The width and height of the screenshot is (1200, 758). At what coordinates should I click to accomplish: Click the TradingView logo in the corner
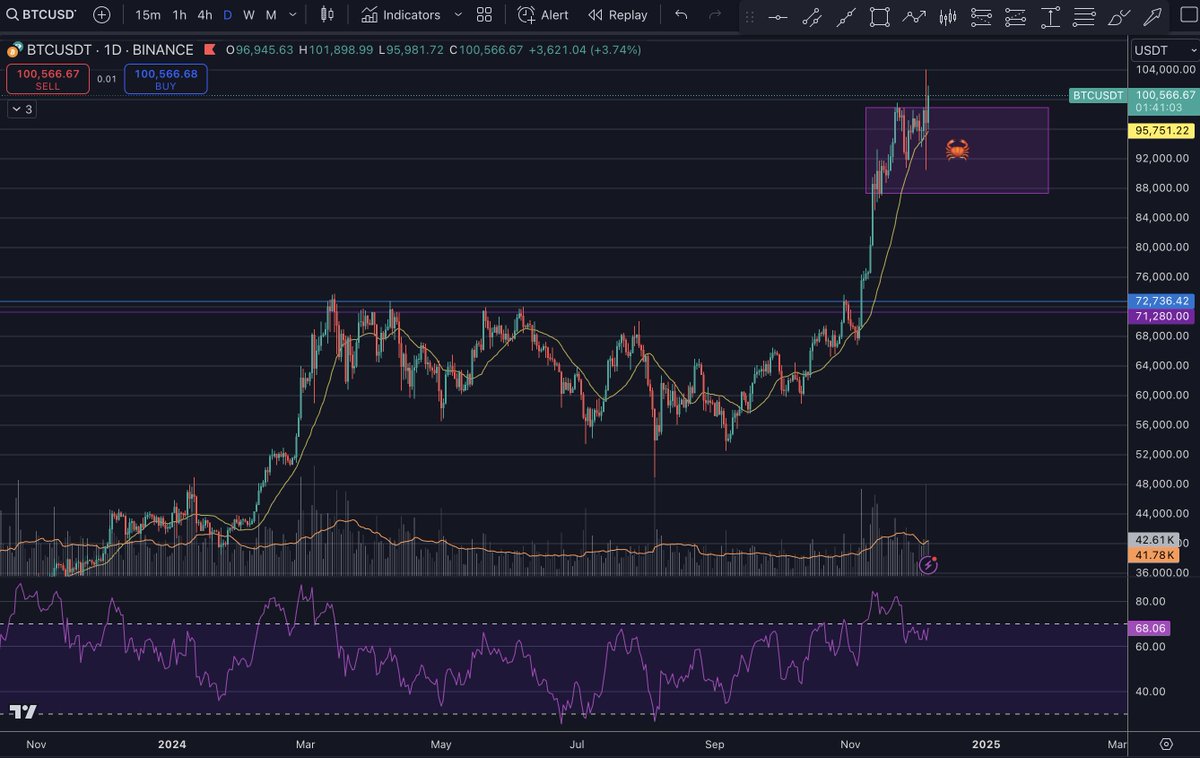(24, 712)
